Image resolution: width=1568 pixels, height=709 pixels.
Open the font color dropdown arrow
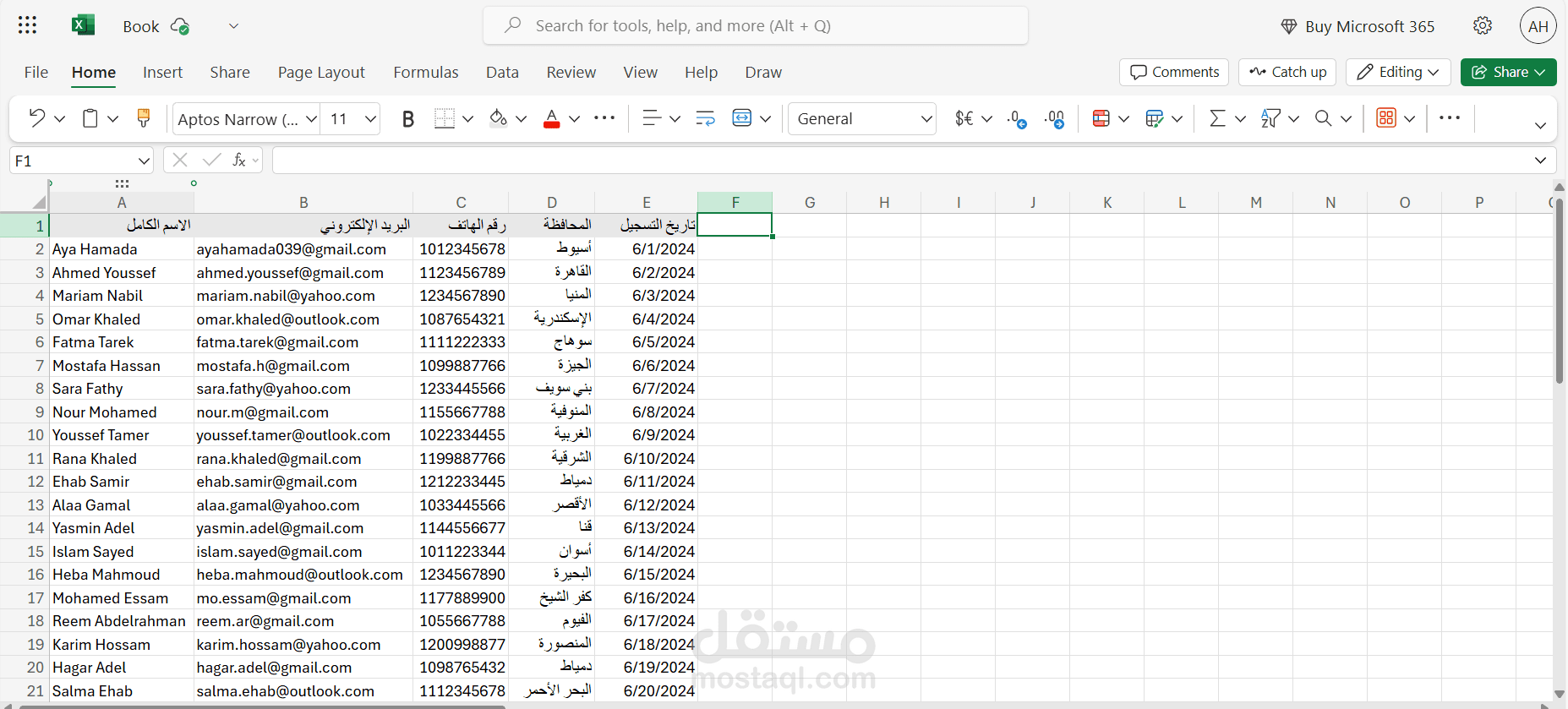click(x=574, y=119)
